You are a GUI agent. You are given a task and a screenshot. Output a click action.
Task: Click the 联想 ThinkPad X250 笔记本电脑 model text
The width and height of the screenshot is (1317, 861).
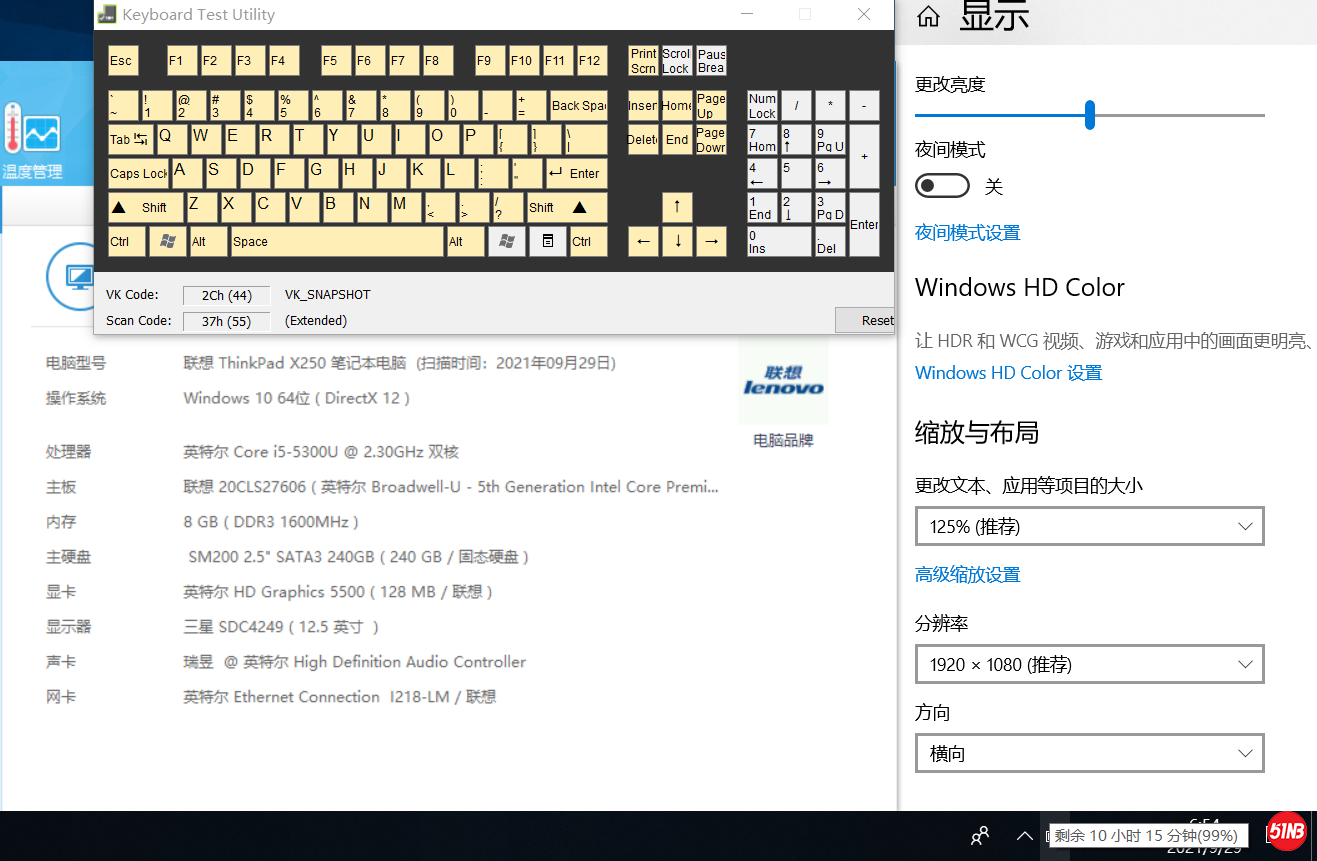[295, 363]
